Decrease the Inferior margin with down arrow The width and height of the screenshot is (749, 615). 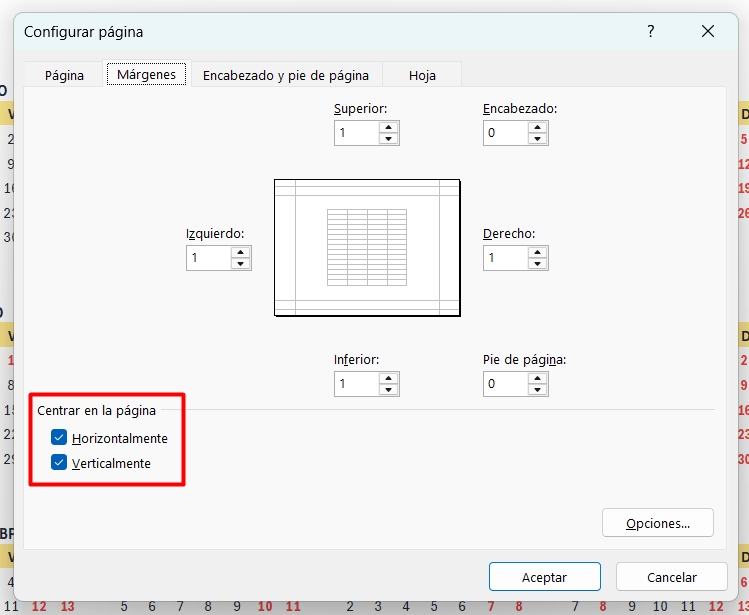[x=388, y=389]
